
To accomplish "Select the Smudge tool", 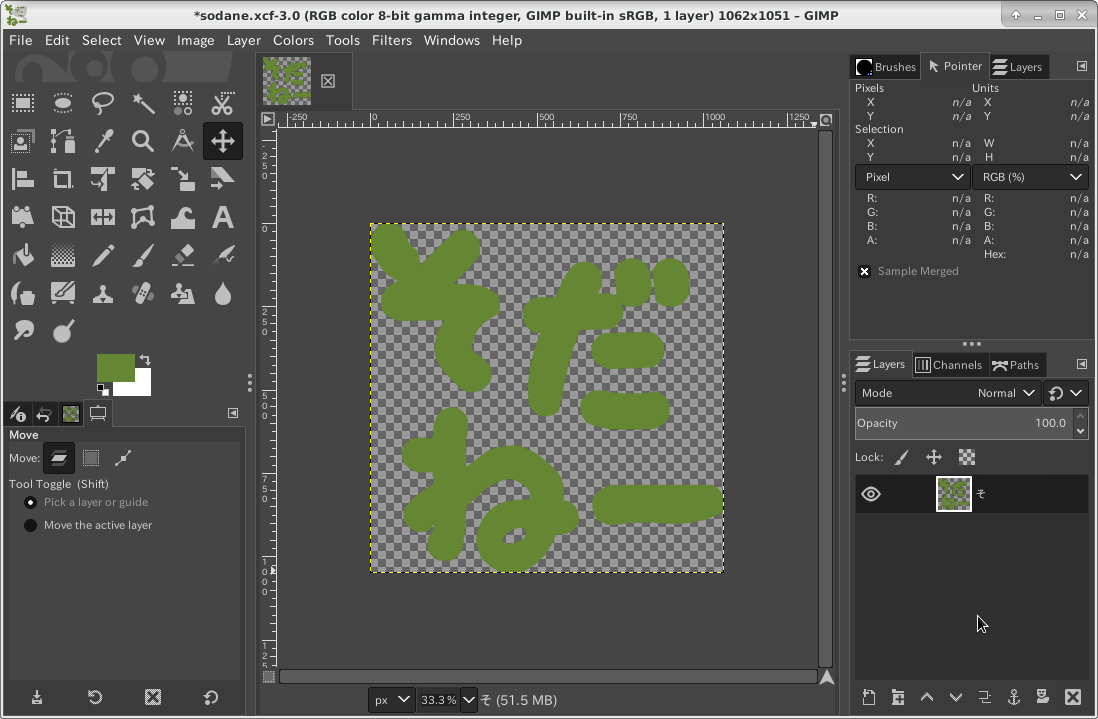I will pyautogui.click(x=23, y=331).
